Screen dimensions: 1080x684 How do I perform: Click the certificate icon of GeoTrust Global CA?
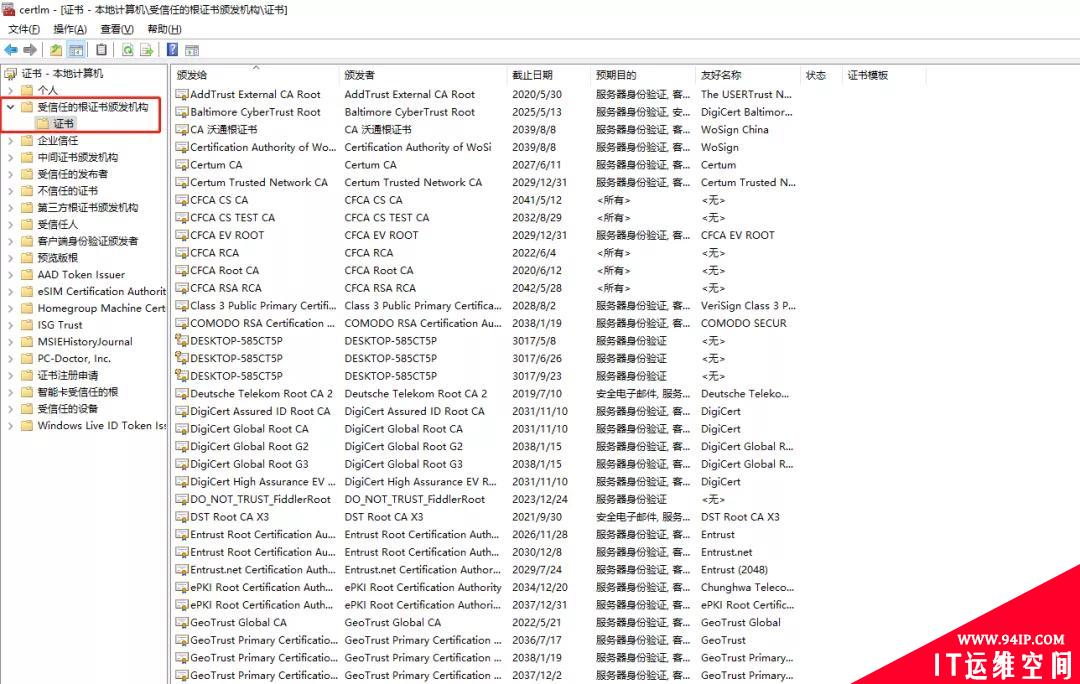pos(182,622)
